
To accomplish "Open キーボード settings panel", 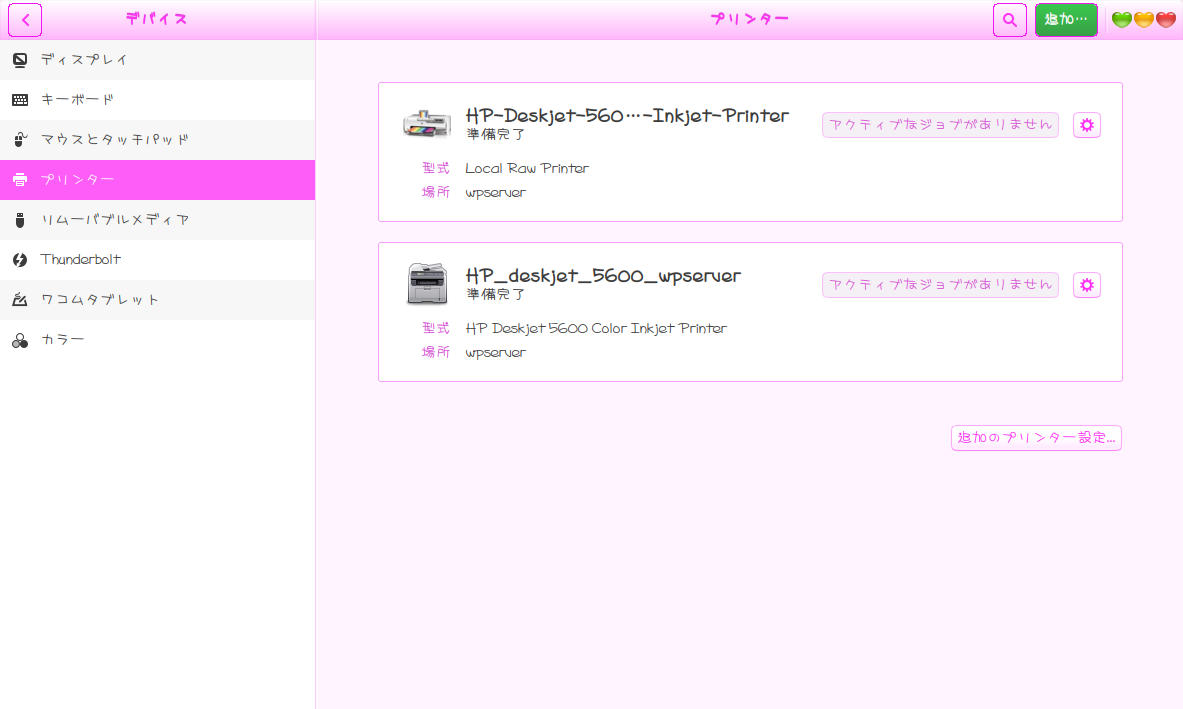I will click(x=158, y=100).
